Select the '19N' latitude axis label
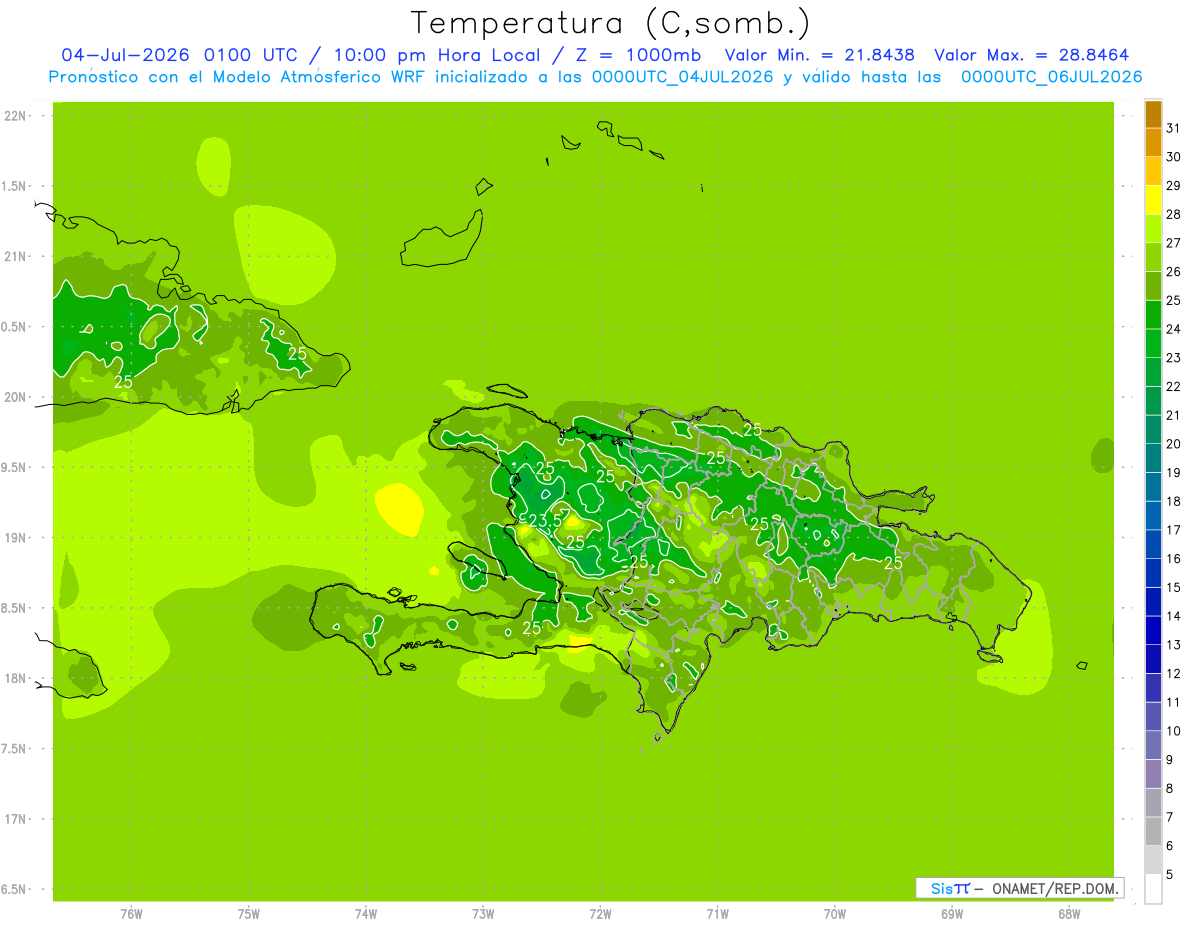 [15, 538]
